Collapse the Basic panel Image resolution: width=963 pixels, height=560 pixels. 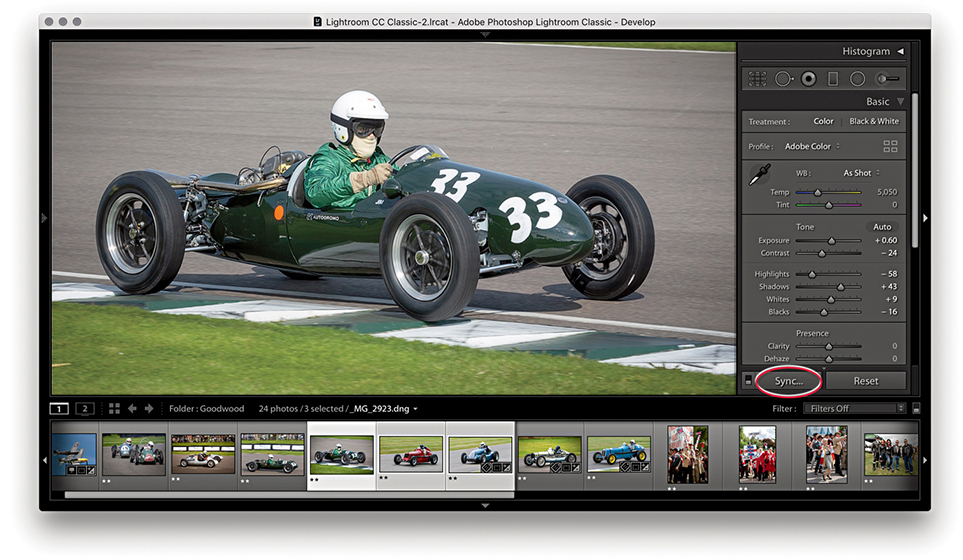900,102
